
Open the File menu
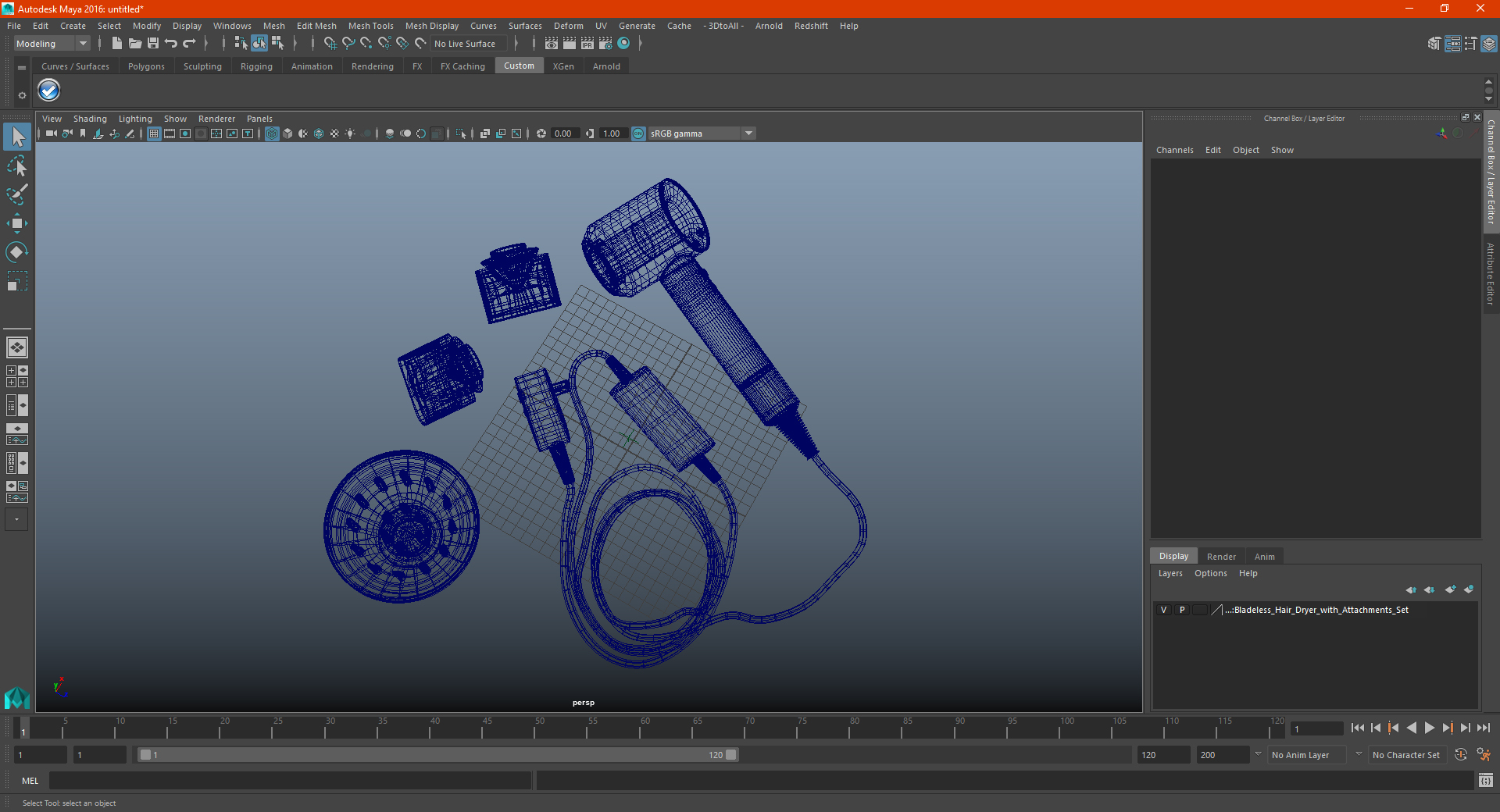[x=14, y=26]
